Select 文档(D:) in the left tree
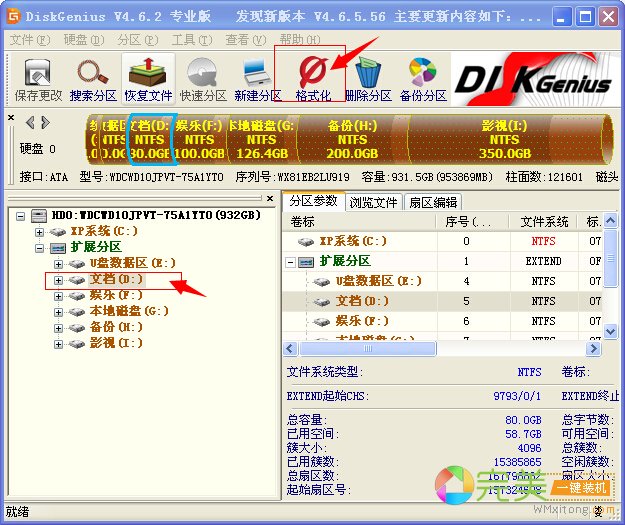Viewport: 625px width, 525px height. 116,279
